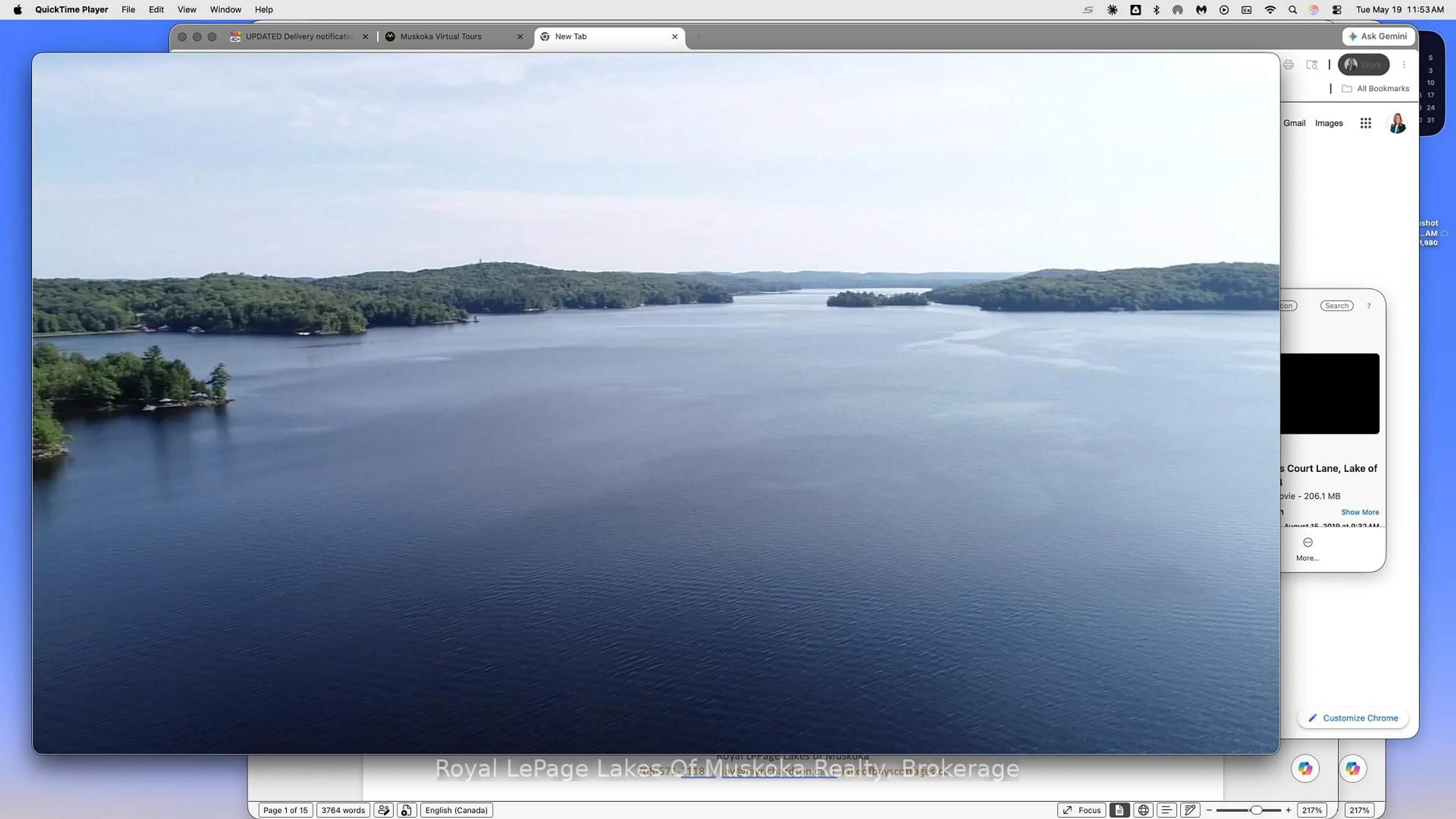Click the date and time clock
The image size is (1456, 819).
[1400, 9]
